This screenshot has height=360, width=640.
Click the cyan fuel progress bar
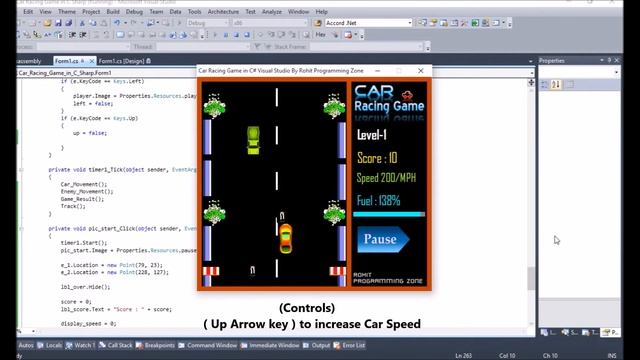[x=389, y=214]
